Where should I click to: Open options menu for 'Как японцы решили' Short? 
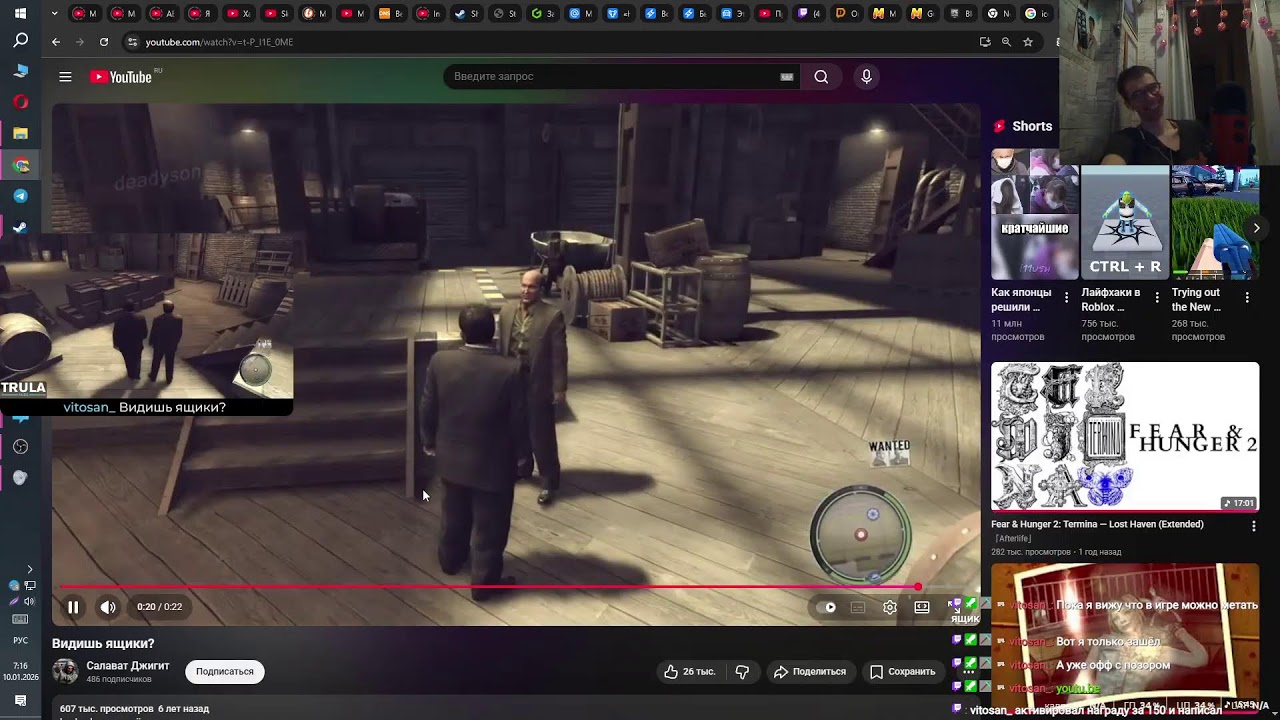pos(1066,298)
